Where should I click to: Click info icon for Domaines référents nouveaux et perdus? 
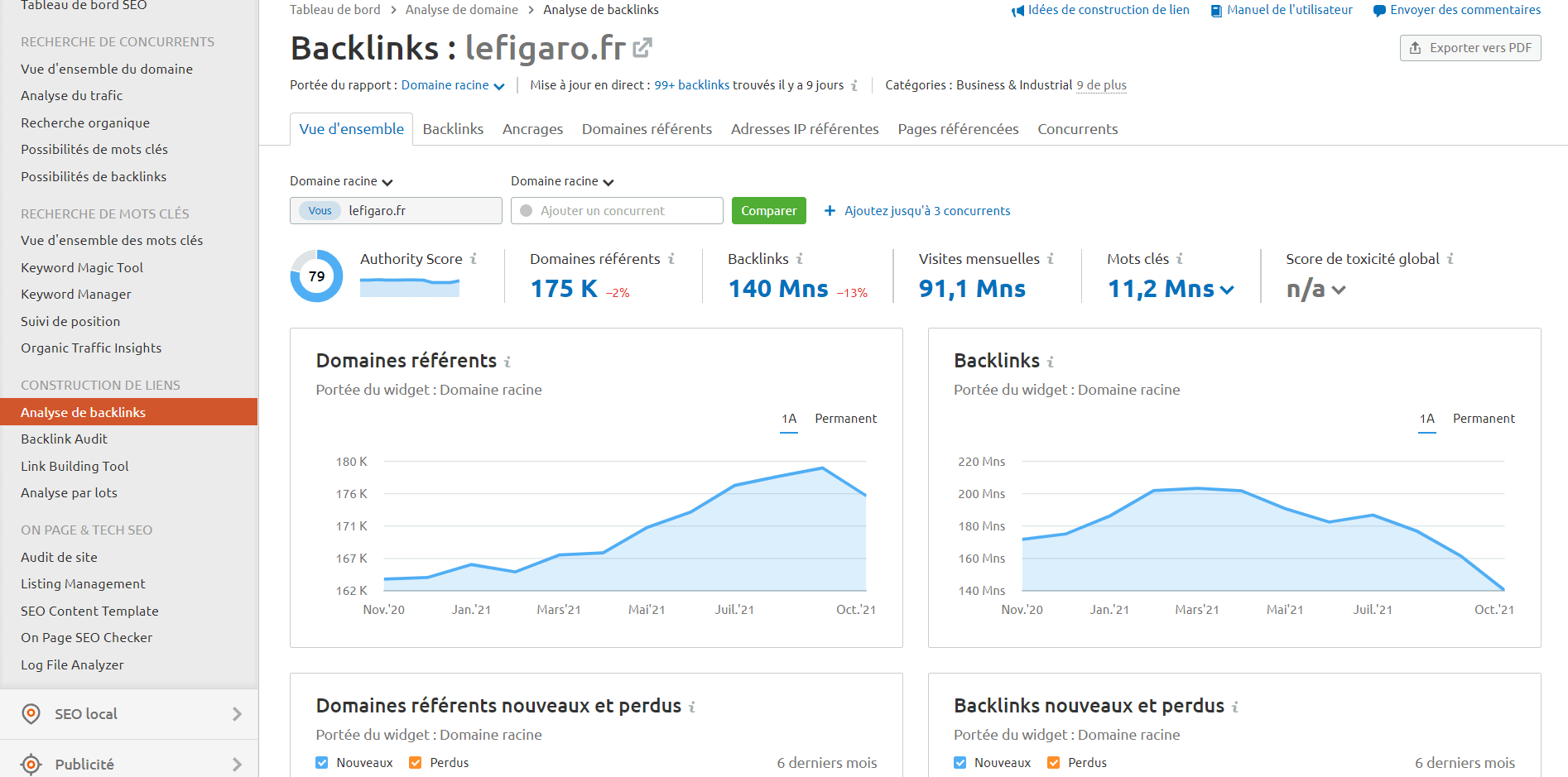click(692, 707)
